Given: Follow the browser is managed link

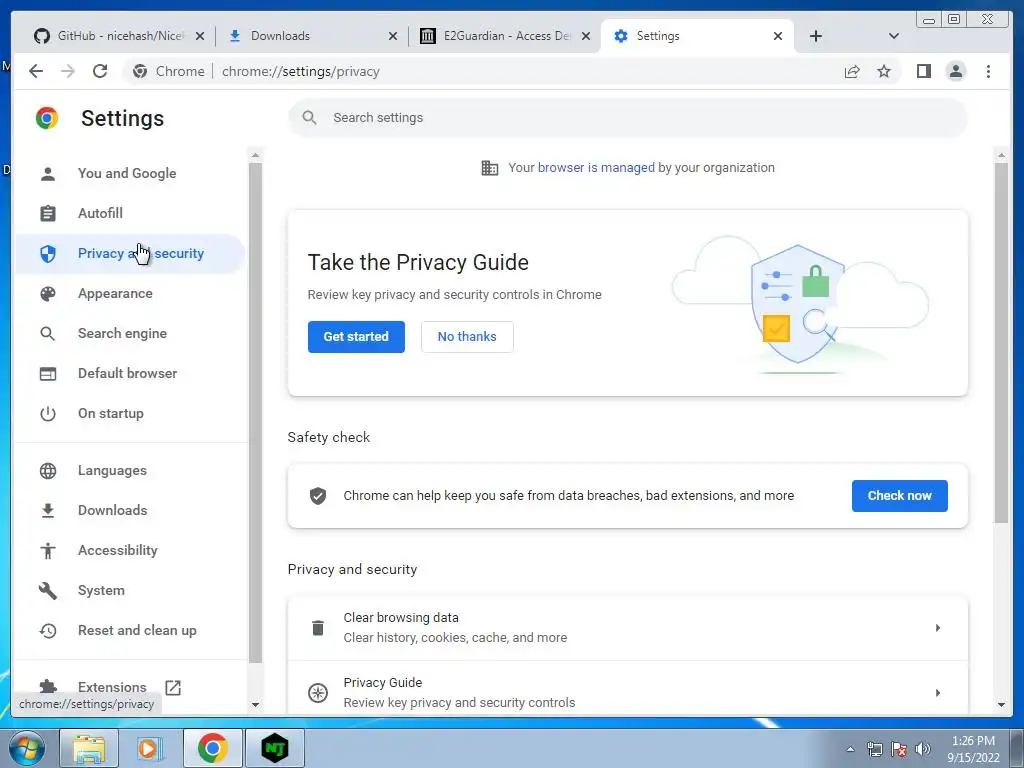Looking at the screenshot, I should pyautogui.click(x=596, y=168).
